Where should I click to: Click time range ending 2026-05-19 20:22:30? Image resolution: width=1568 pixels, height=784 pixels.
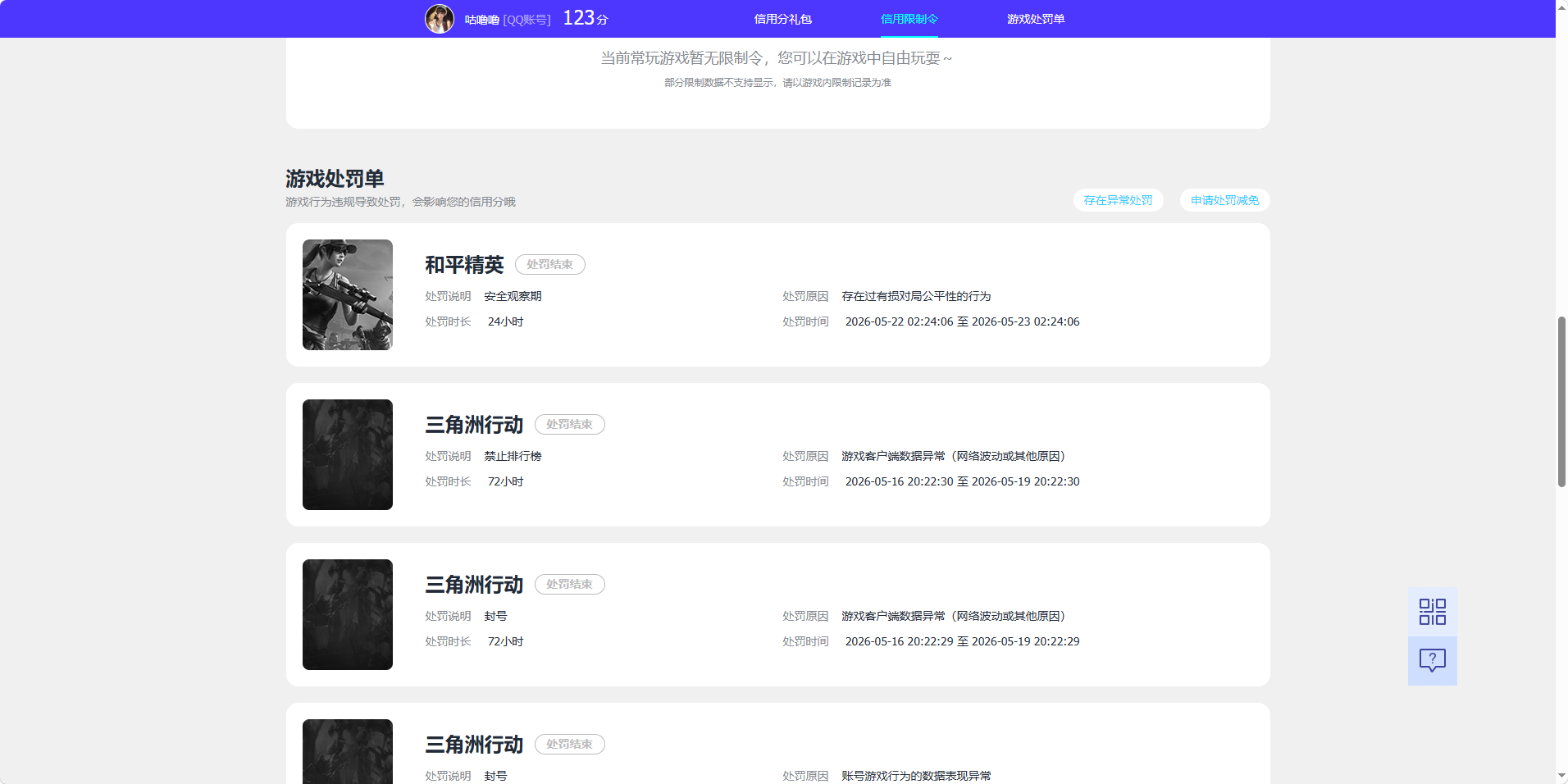(x=962, y=481)
